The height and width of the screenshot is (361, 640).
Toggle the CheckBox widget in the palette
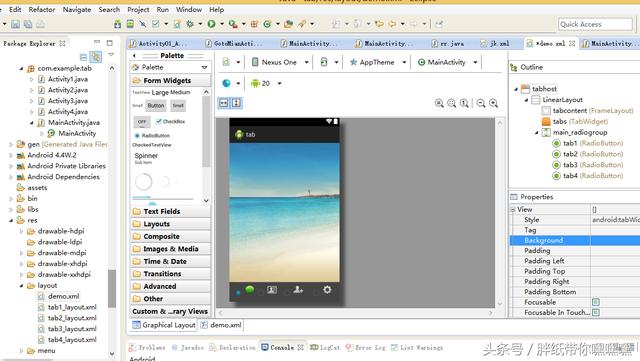(171, 121)
